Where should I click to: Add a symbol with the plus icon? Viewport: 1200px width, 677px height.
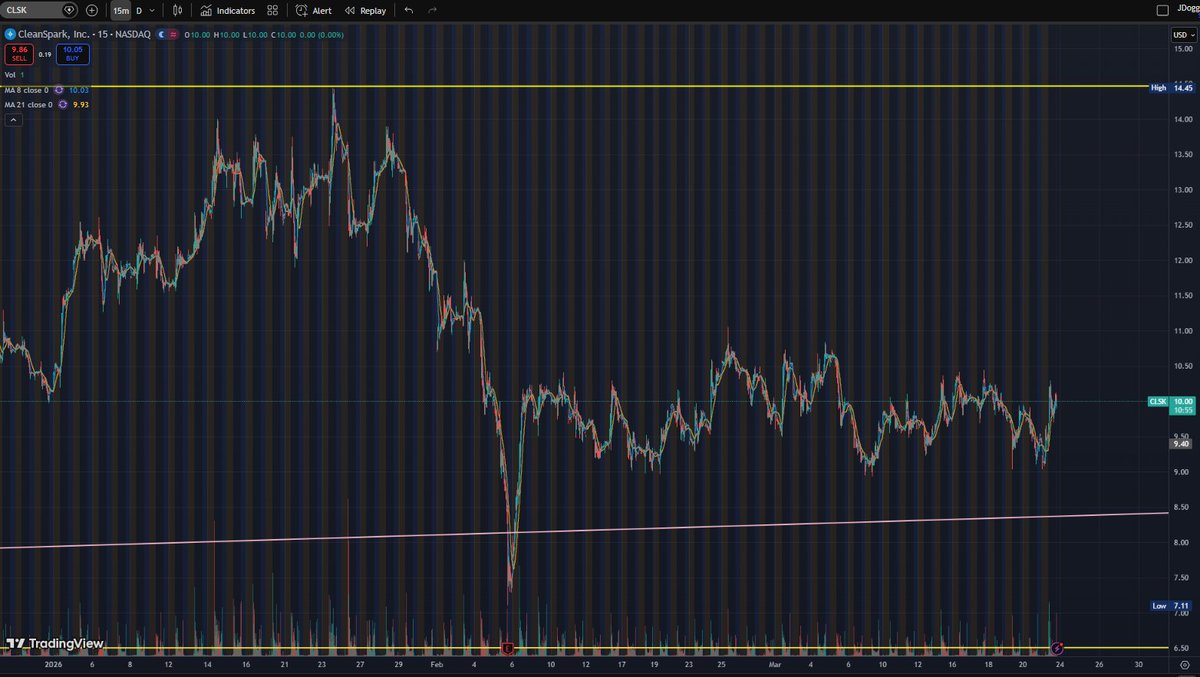click(92, 10)
